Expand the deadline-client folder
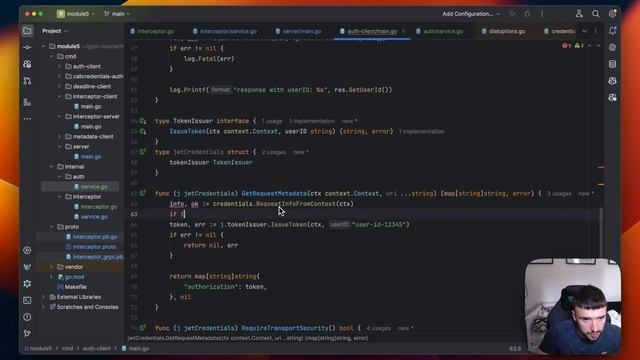Screen dimensions: 640x360 pyautogui.click(x=60, y=87)
